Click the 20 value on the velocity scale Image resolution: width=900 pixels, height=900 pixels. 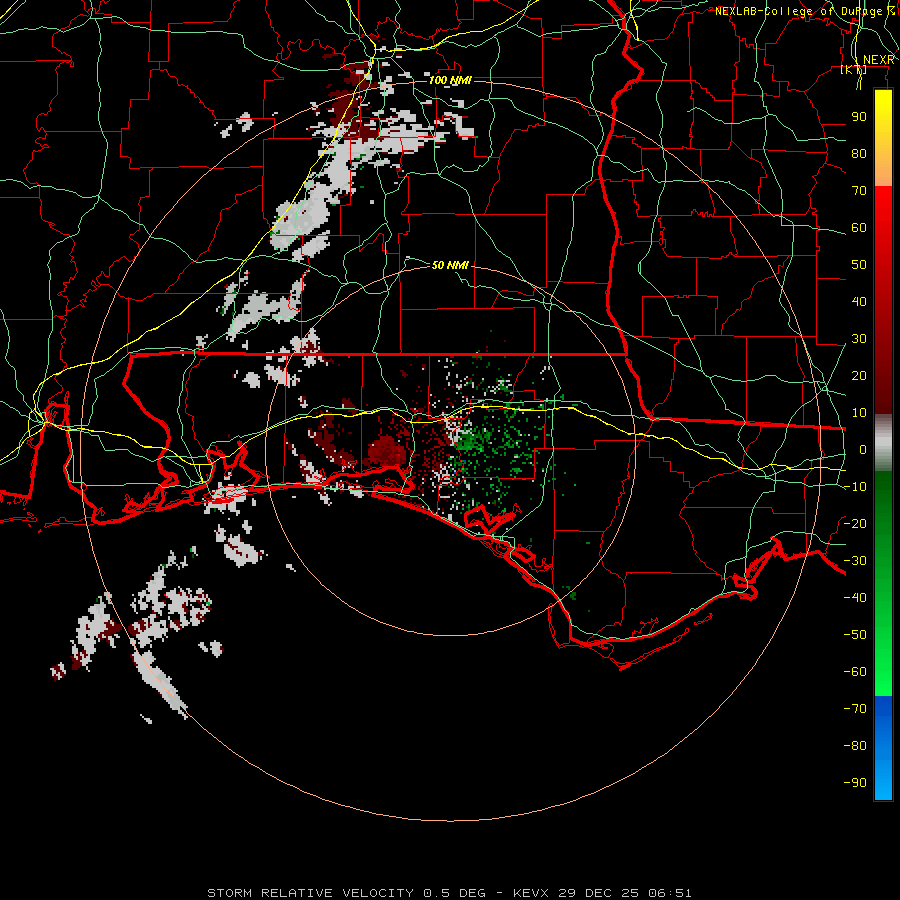click(x=859, y=376)
